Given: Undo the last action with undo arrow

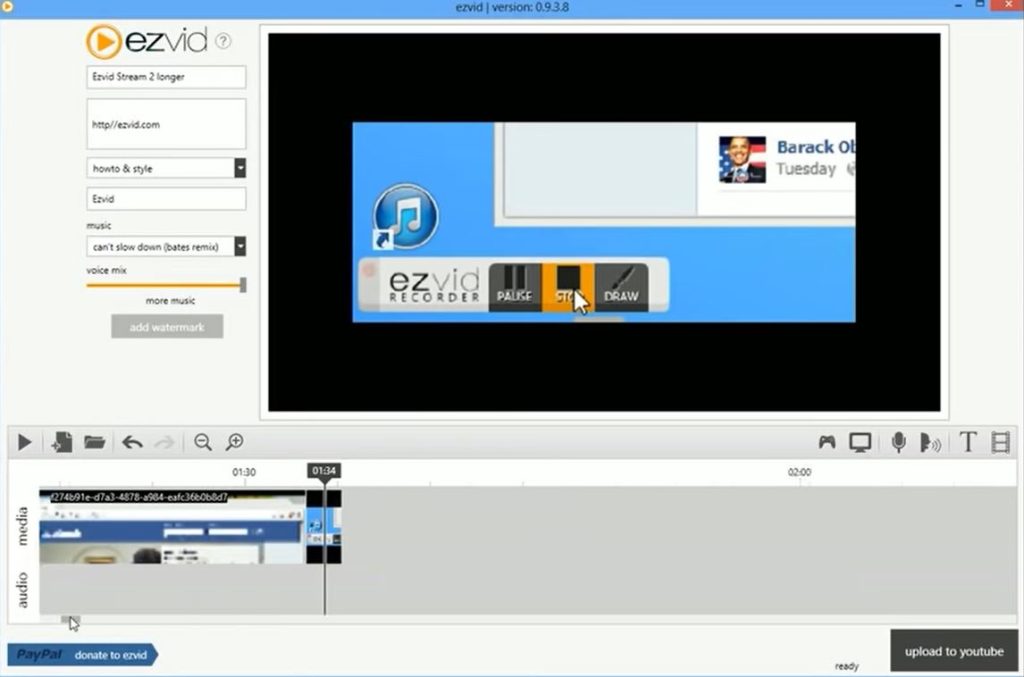Looking at the screenshot, I should click(x=133, y=442).
